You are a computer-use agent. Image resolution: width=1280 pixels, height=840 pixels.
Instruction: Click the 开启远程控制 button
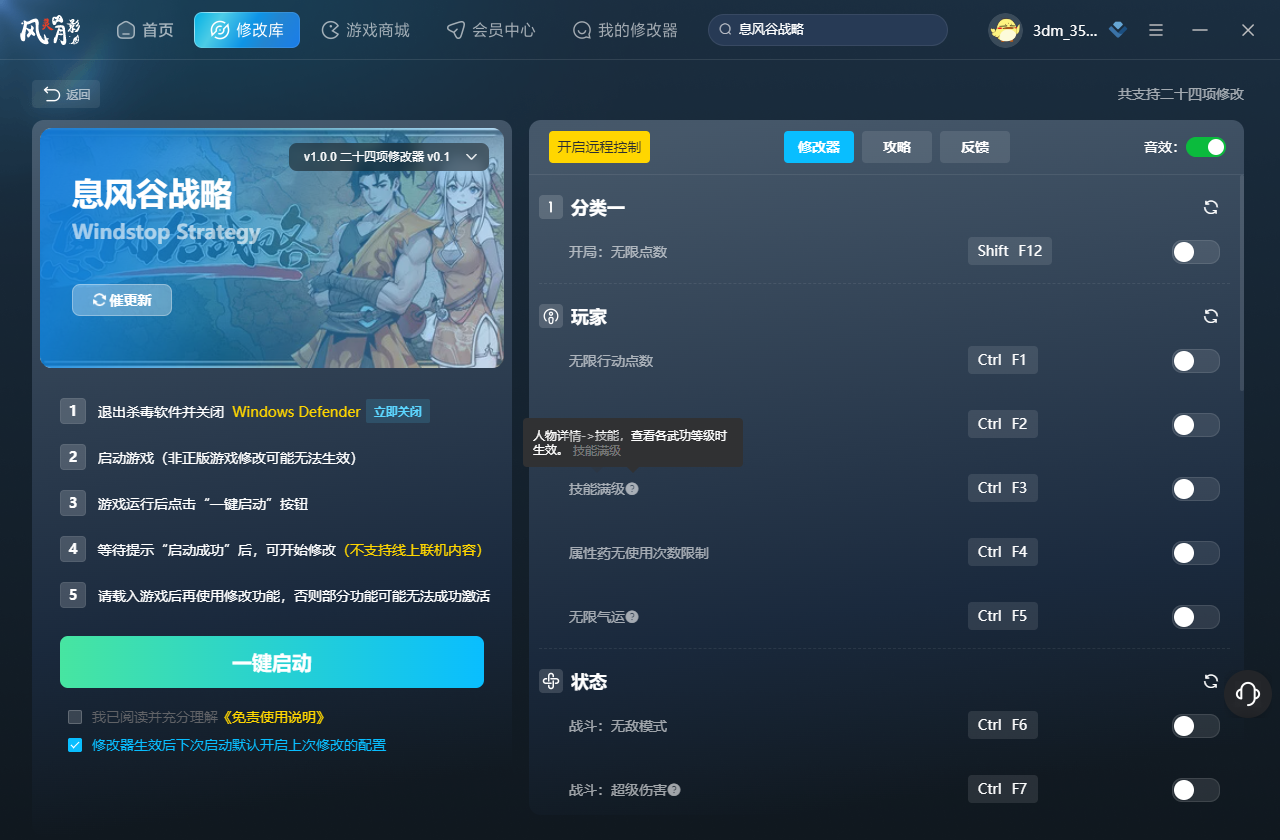pos(599,147)
